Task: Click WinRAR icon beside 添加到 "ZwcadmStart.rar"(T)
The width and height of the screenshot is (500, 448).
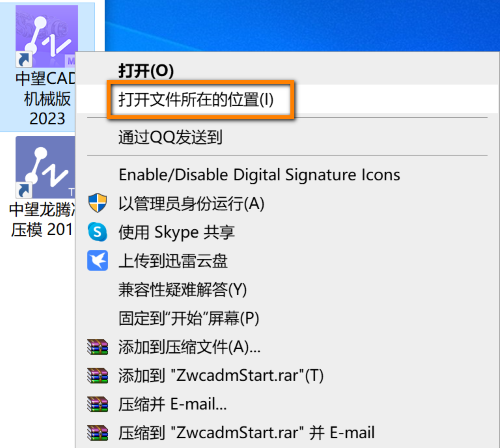Action: pyautogui.click(x=97, y=375)
